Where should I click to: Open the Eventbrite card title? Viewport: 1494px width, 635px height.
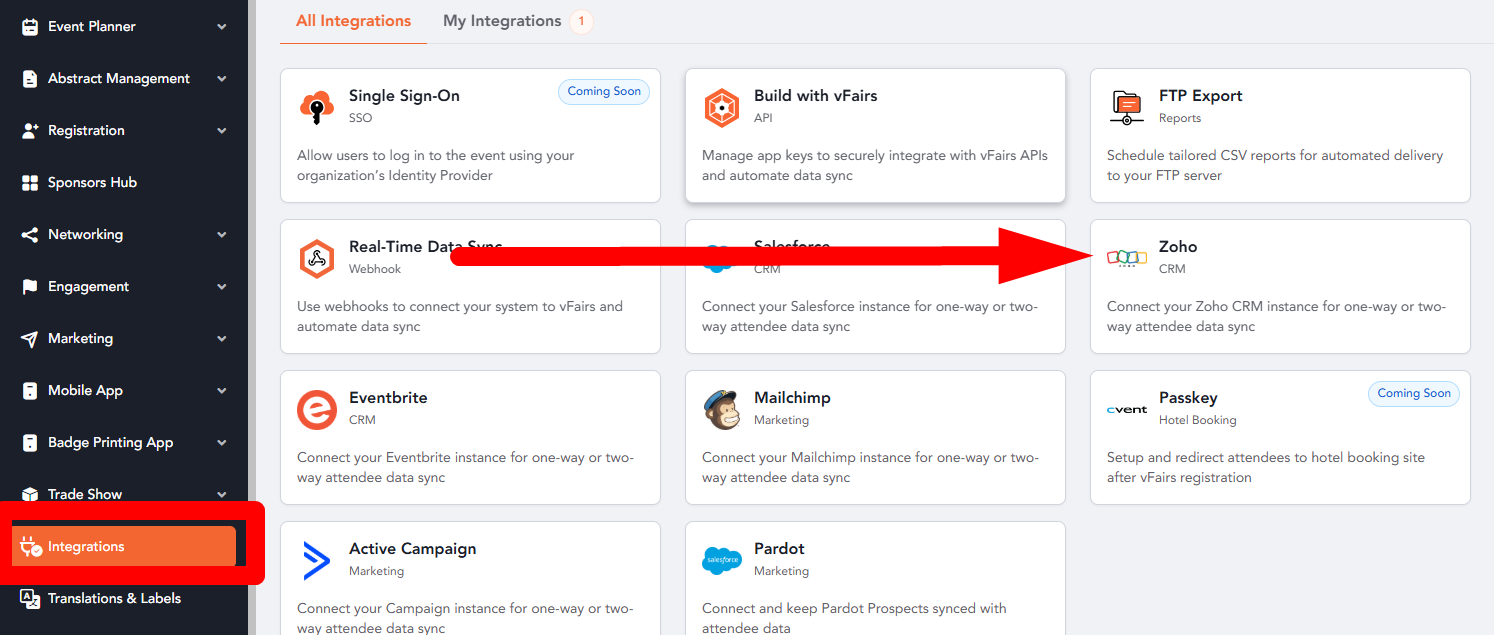coord(388,398)
